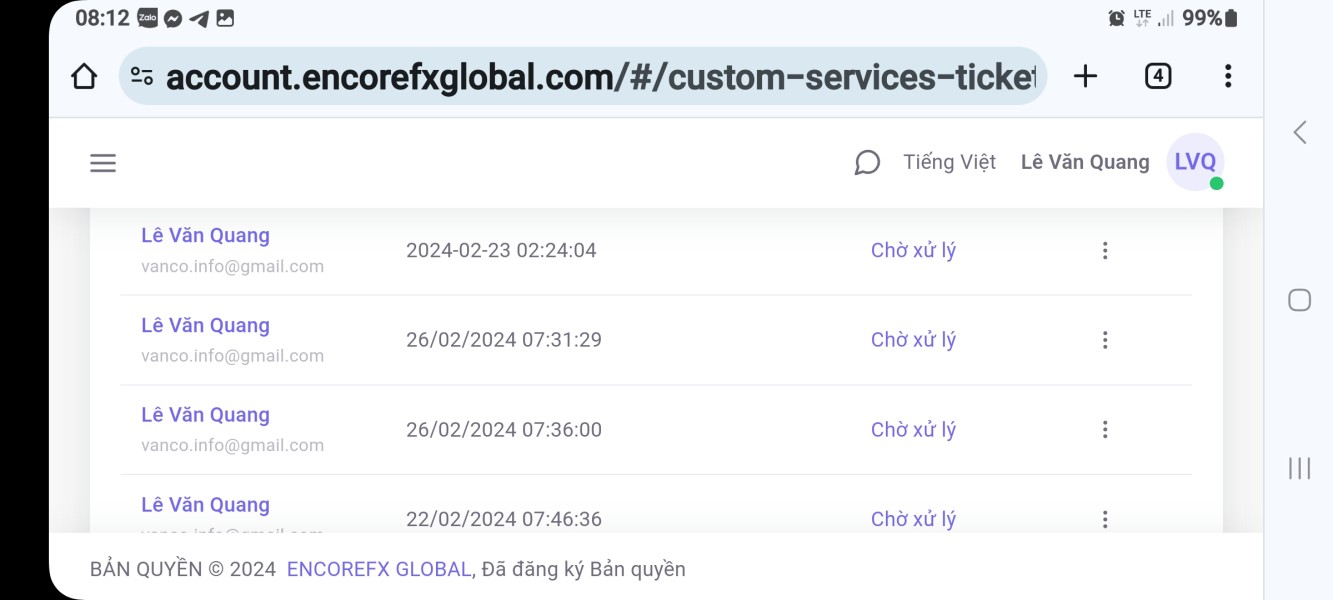Screen dimensions: 1333x600
Task: Click timestamp 26/02/2024 07:31:29
Action: point(504,340)
